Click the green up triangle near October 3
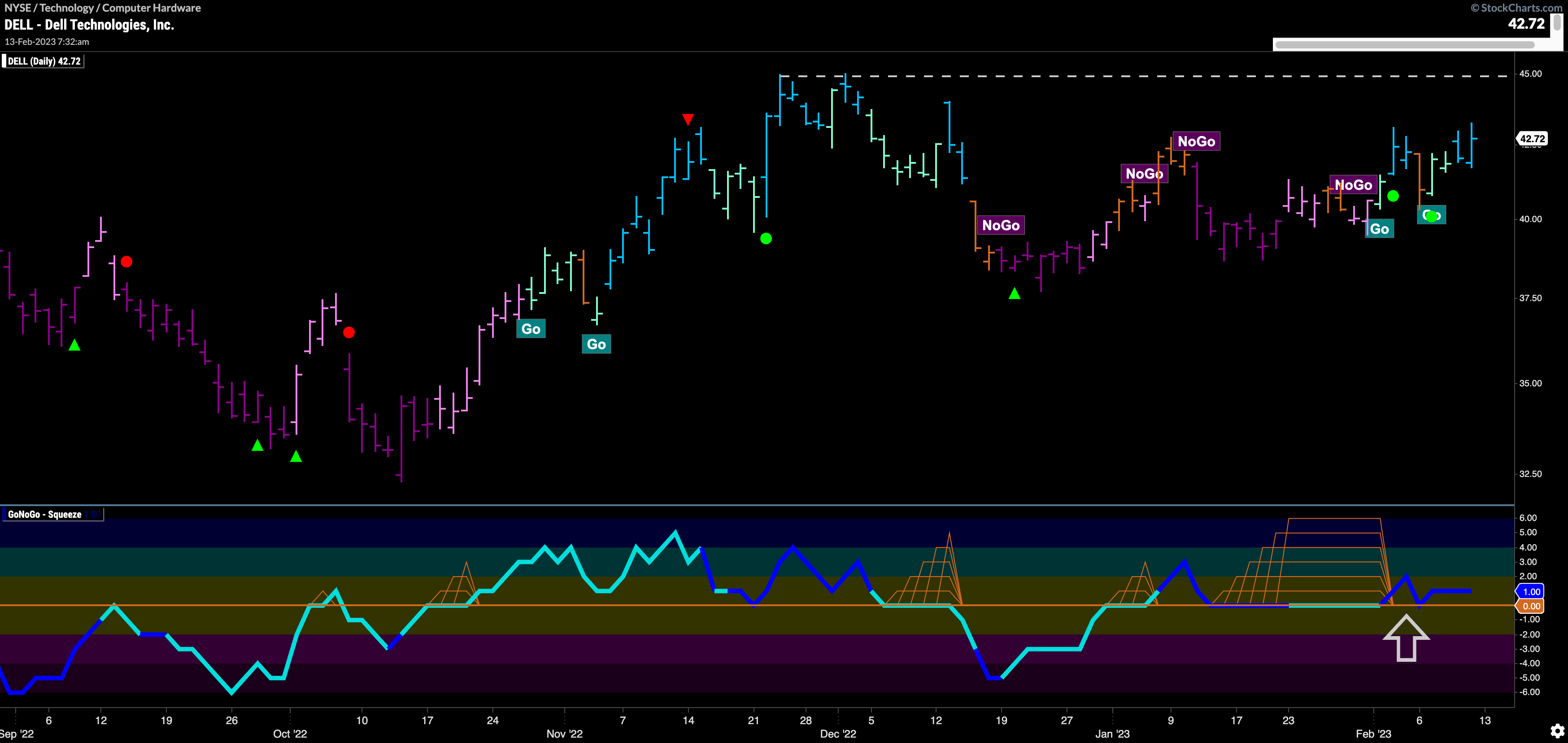The height and width of the screenshot is (743, 1568). click(x=296, y=456)
